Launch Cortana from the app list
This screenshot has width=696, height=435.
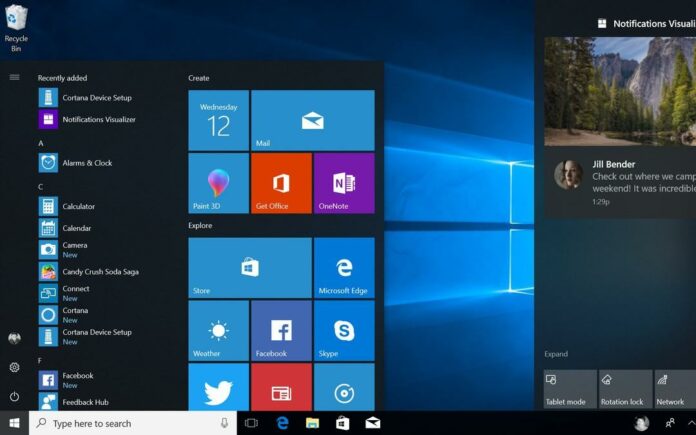pos(63,315)
